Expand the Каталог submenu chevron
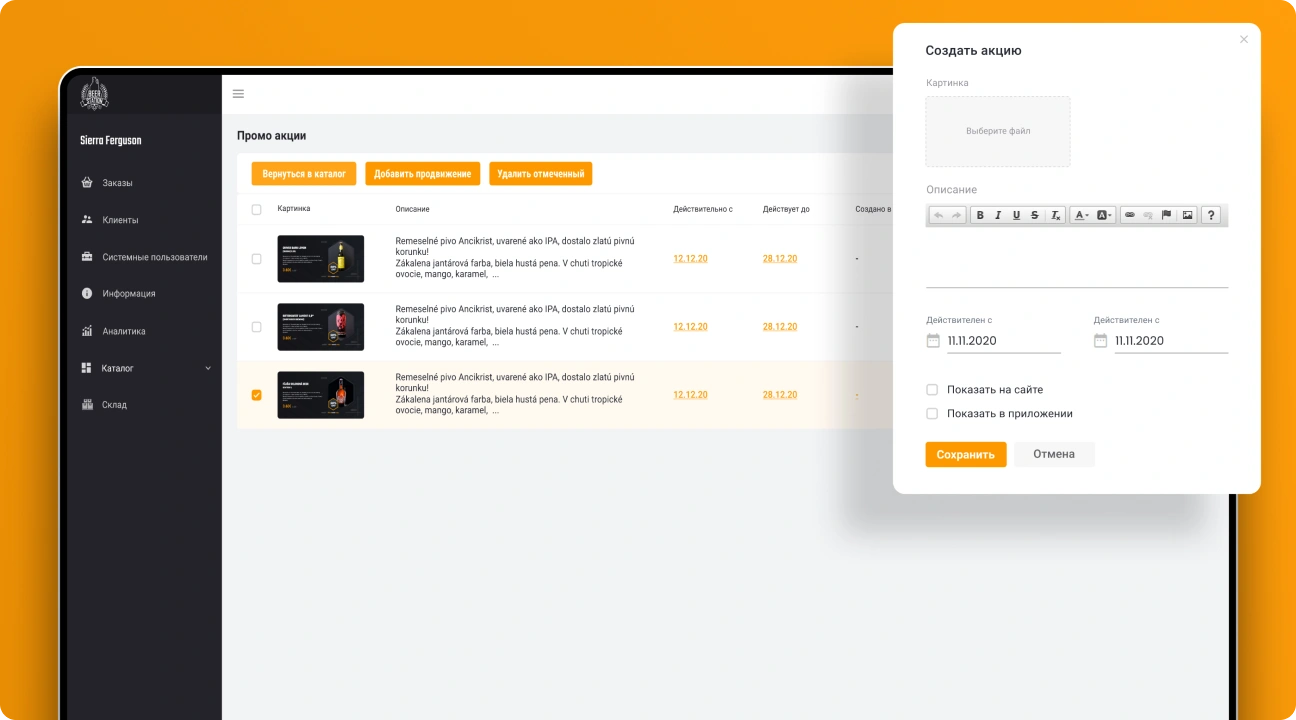1296x720 pixels. (208, 368)
